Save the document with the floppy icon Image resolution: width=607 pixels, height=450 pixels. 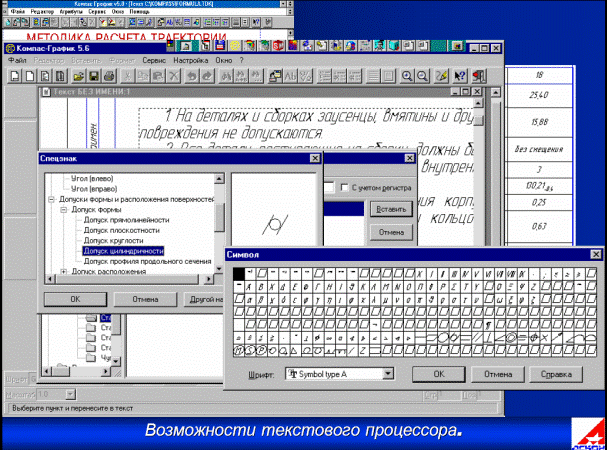94,76
